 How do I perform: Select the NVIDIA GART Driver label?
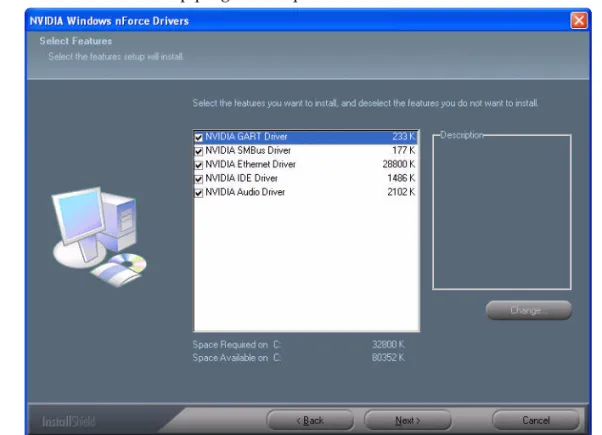pyautogui.click(x=246, y=137)
